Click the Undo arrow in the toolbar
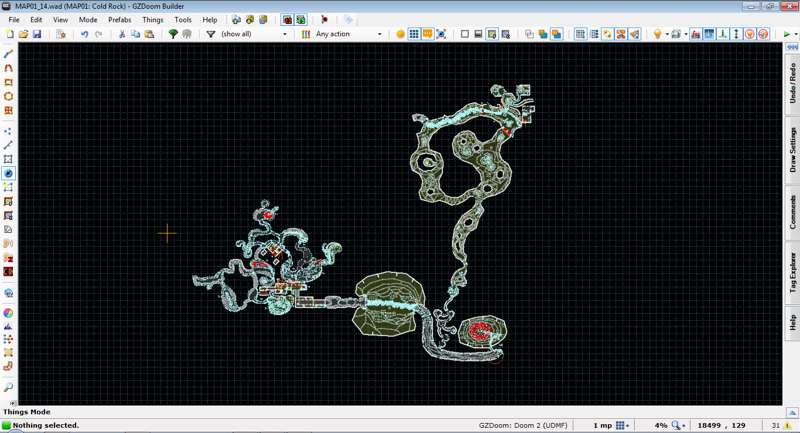This screenshot has width=800, height=433. [85, 34]
